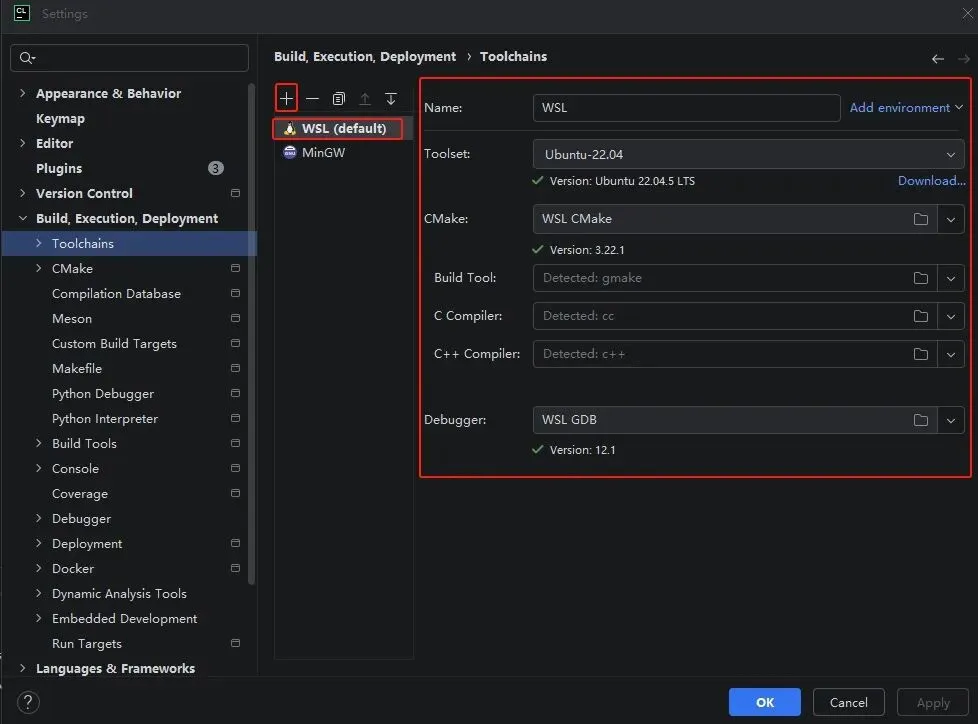Open the Python Interpreter page
Viewport: 978px width, 724px height.
tap(105, 418)
